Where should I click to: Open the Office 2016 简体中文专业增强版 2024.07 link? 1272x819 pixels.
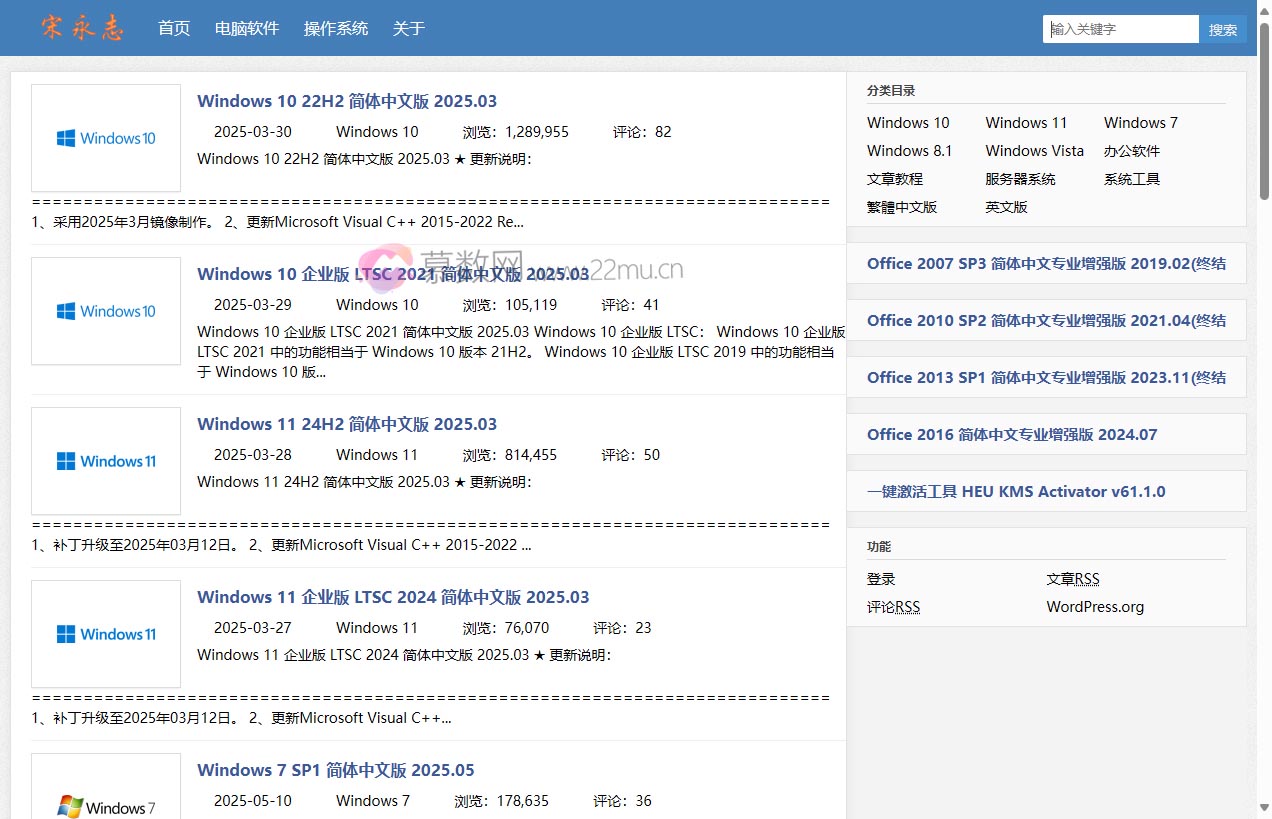[x=1012, y=434]
